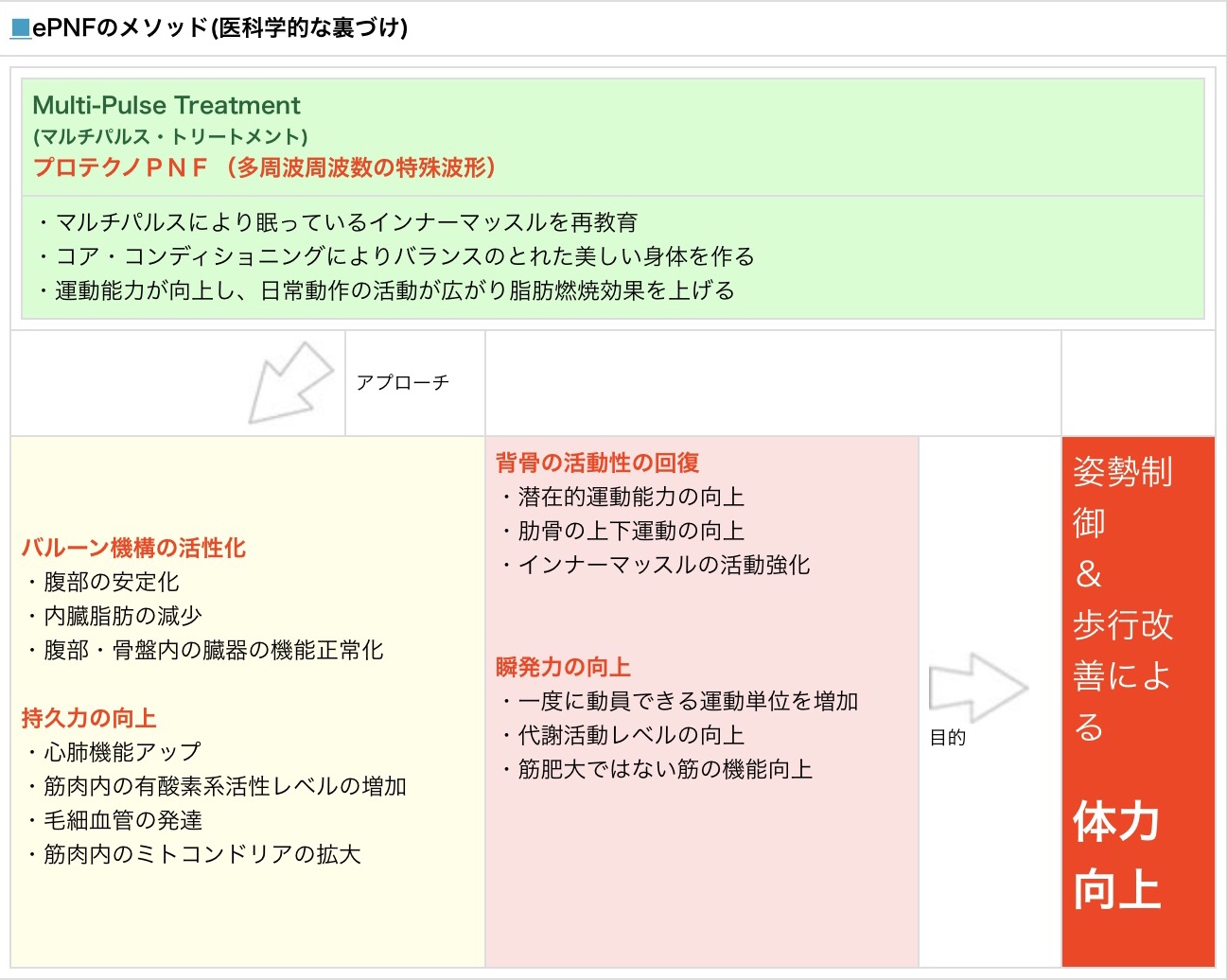Toggle the バルーン機構の活性化 section heading

(132, 547)
